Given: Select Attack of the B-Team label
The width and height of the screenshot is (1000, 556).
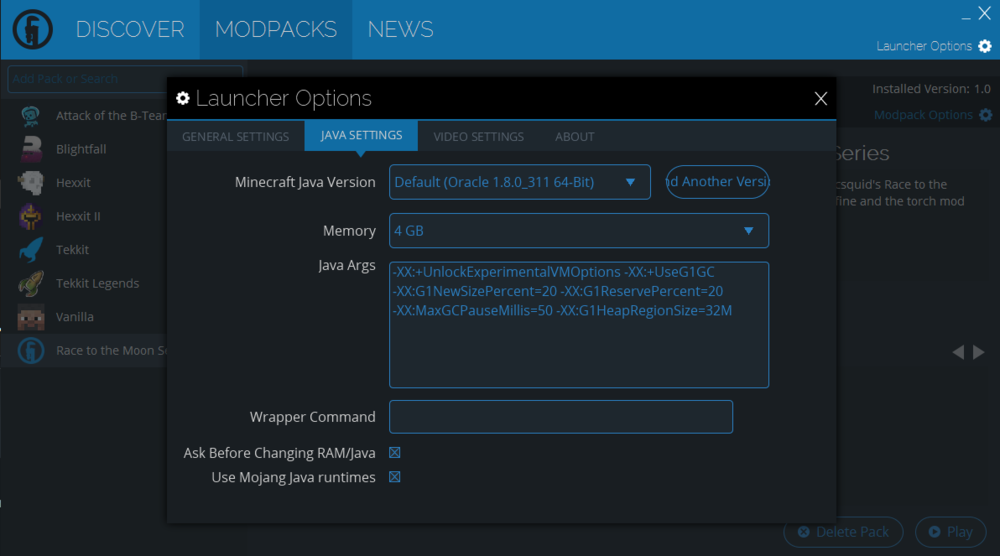Looking at the screenshot, I should point(111,115).
